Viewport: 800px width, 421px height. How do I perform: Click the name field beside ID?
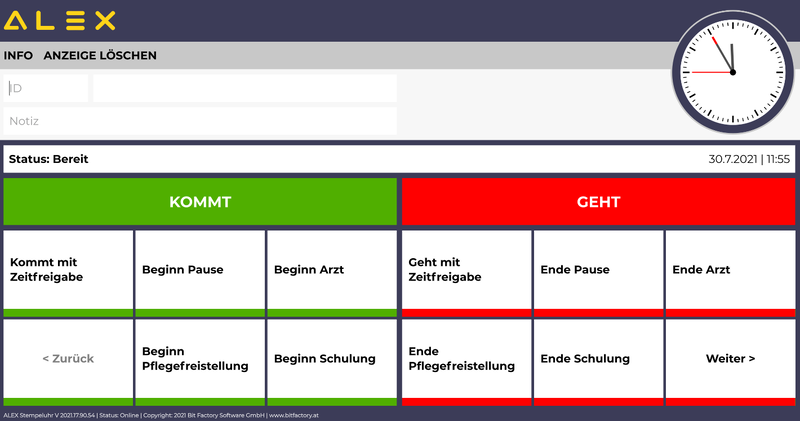[x=245, y=88]
